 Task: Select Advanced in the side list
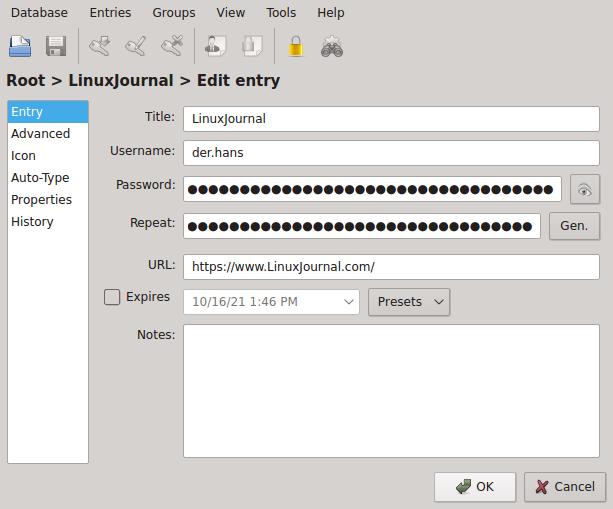(x=41, y=133)
